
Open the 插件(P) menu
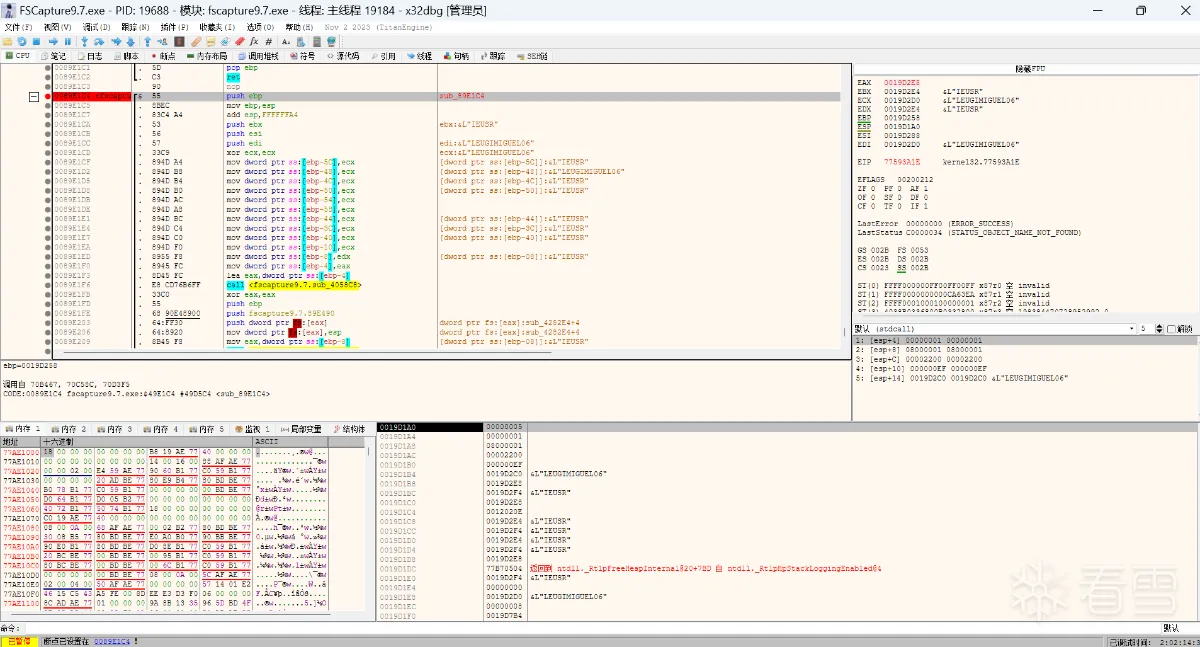[174, 27]
